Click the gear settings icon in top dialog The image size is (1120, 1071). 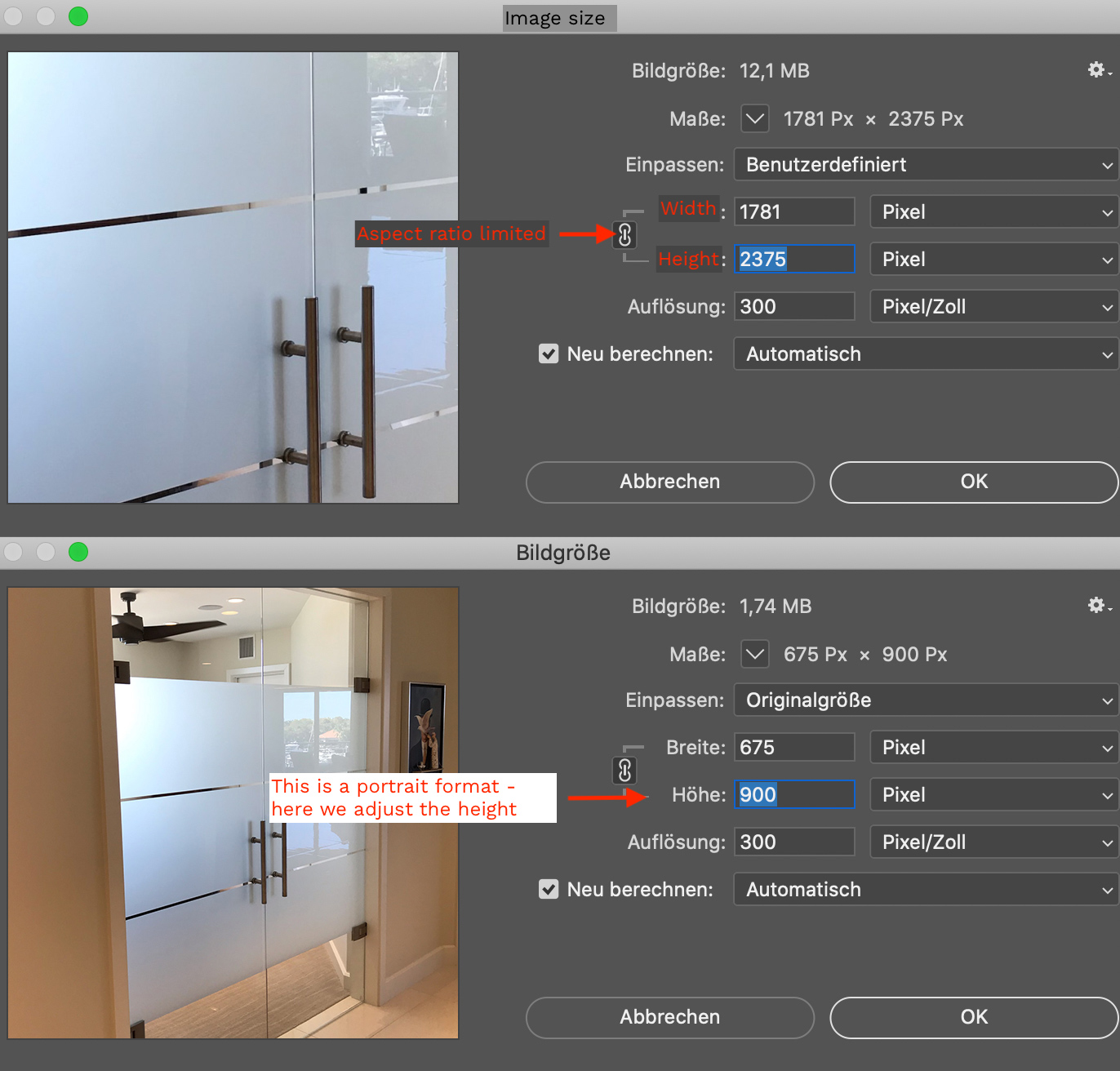[x=1097, y=70]
